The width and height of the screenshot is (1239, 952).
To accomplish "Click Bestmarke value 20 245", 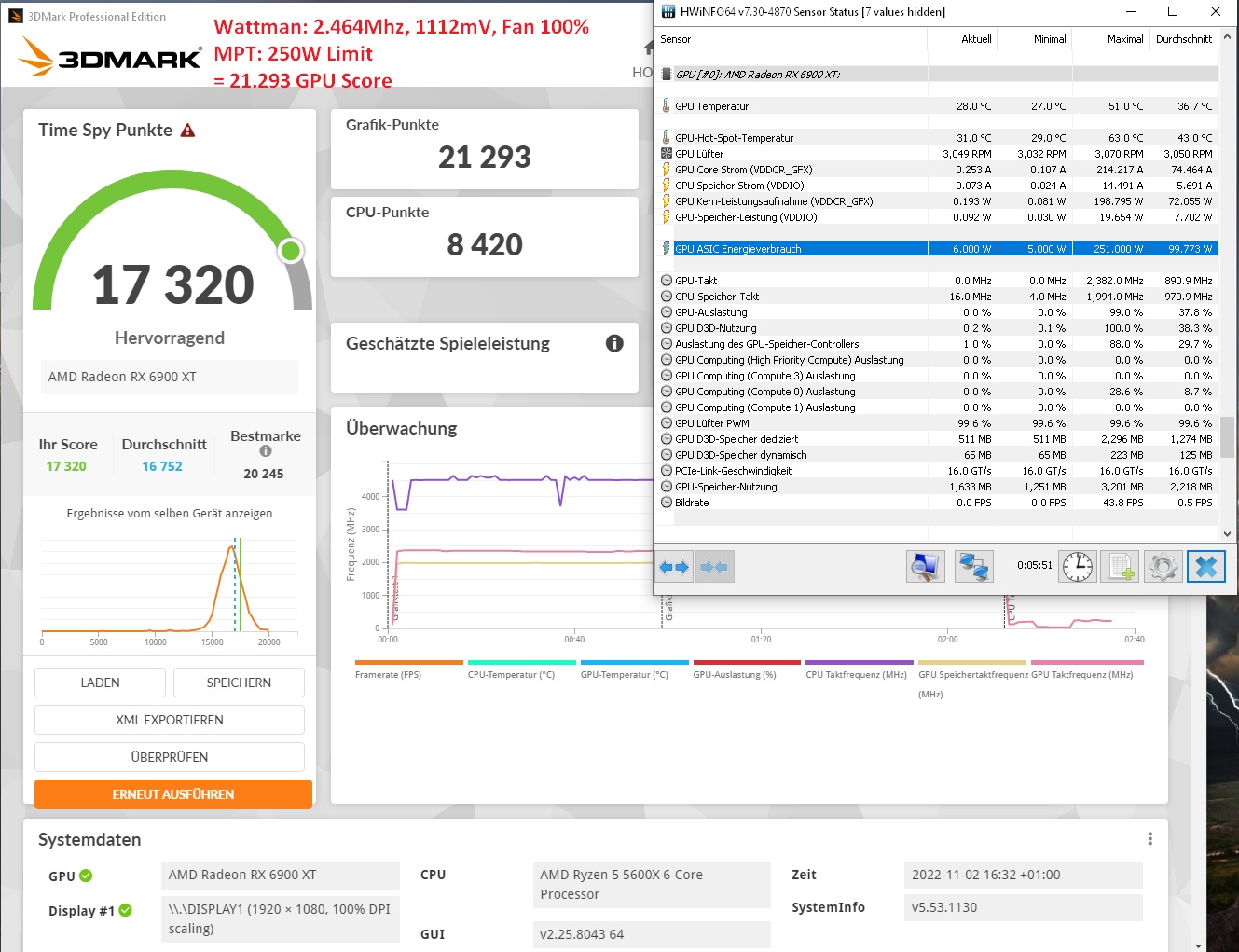I will pos(264,474).
